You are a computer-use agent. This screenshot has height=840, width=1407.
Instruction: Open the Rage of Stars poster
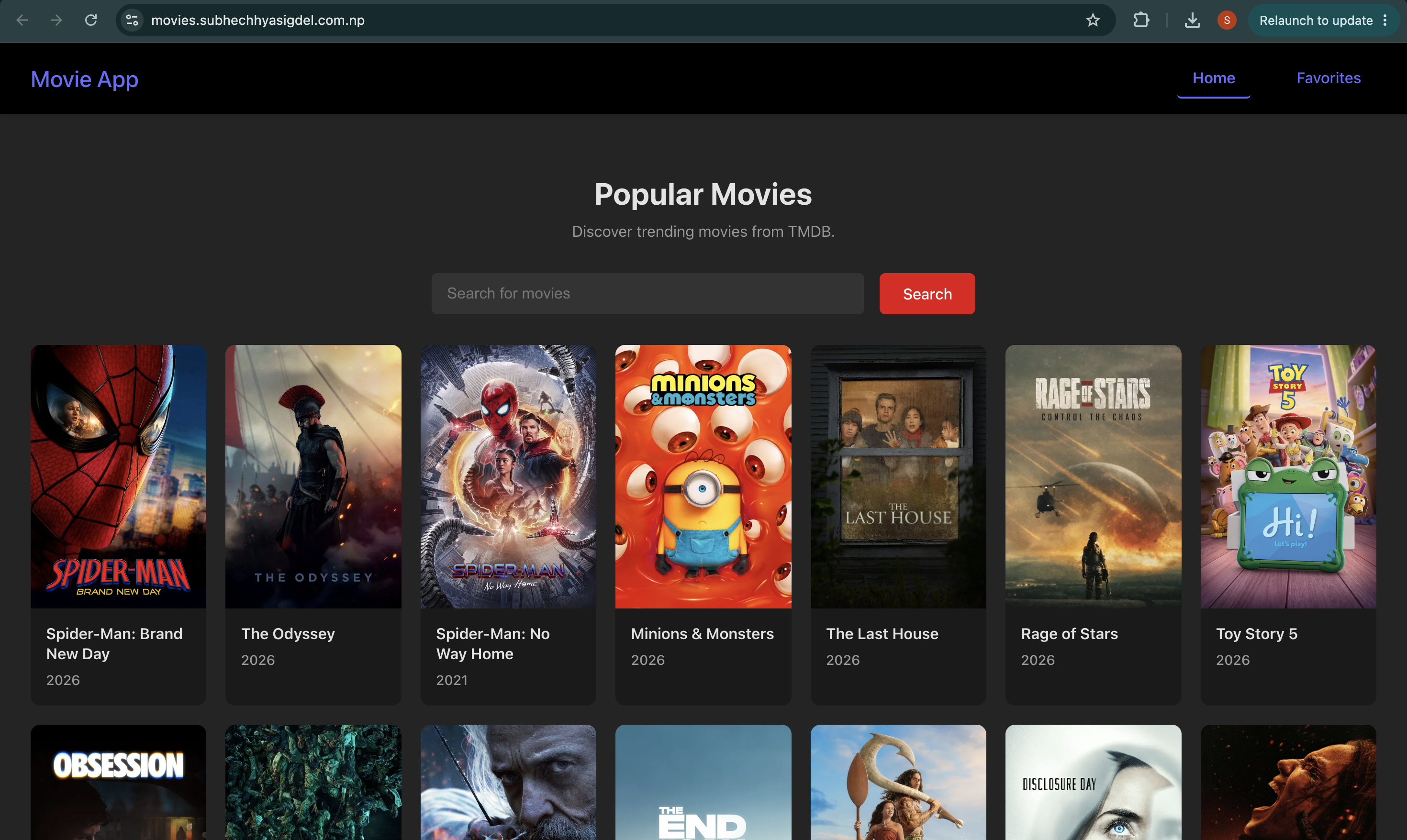1094,476
